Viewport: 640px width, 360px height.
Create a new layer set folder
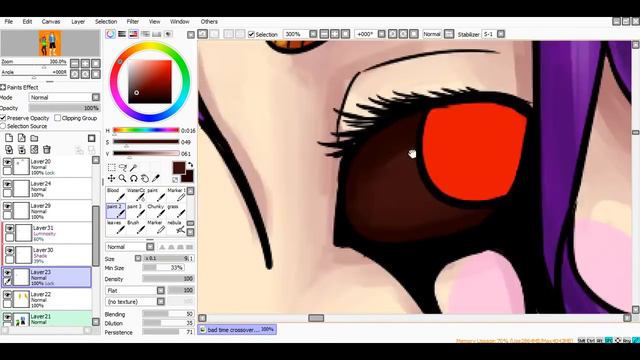point(34,138)
